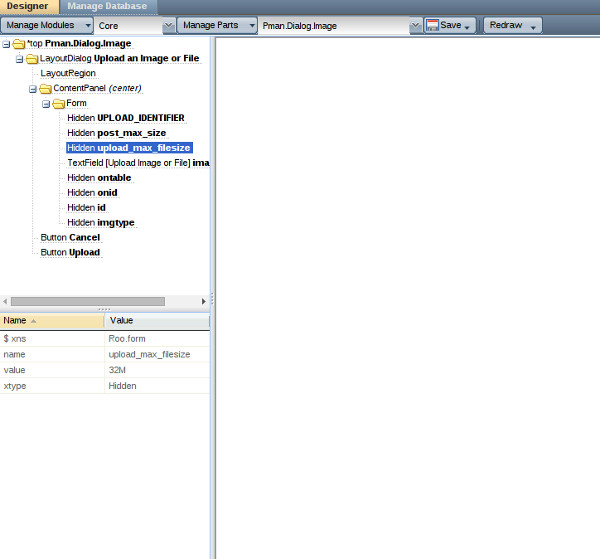The height and width of the screenshot is (559, 600).
Task: Select Hidden ontable item
Action: [x=99, y=178]
